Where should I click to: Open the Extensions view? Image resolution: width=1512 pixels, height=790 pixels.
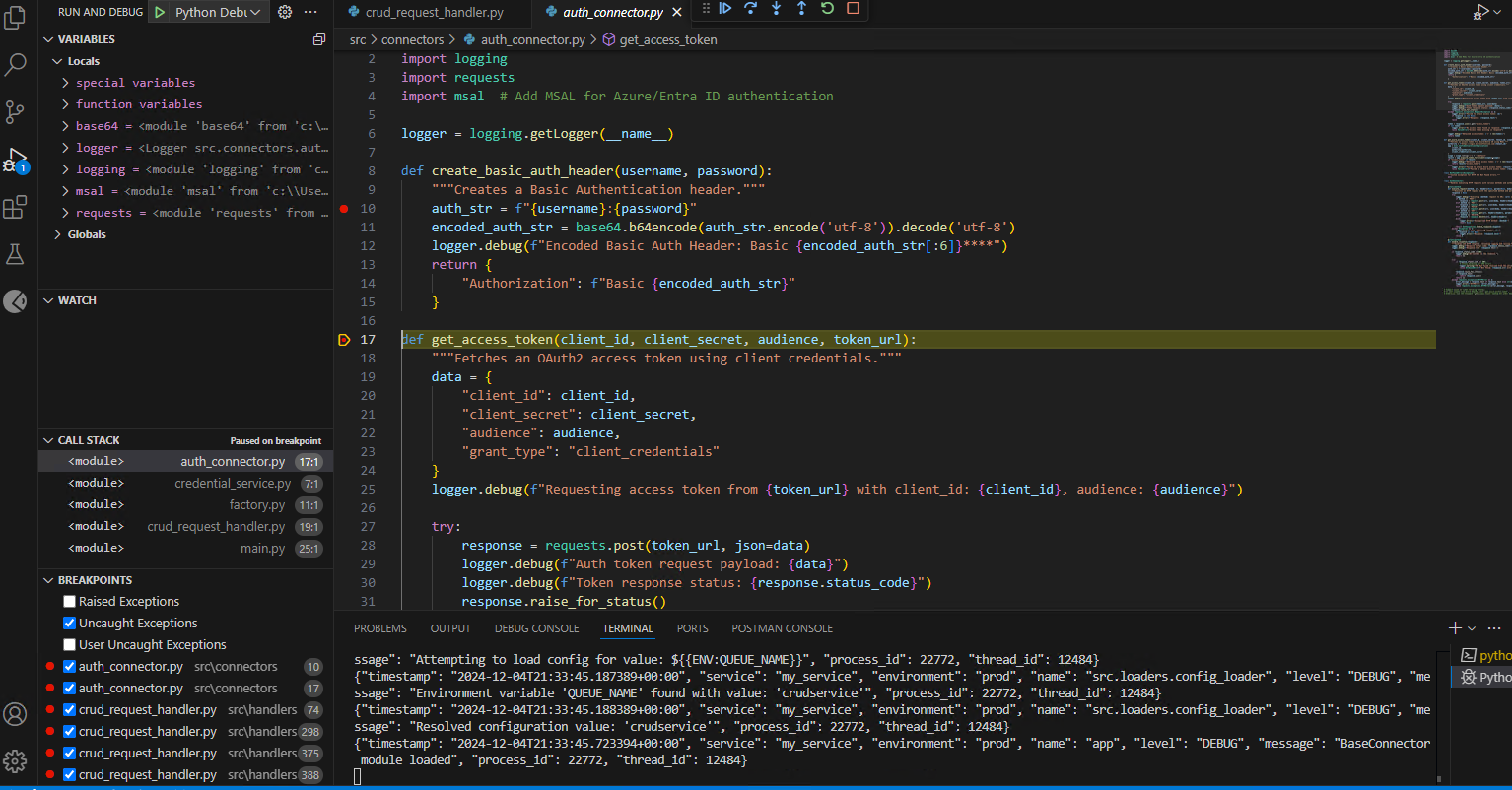(x=15, y=207)
